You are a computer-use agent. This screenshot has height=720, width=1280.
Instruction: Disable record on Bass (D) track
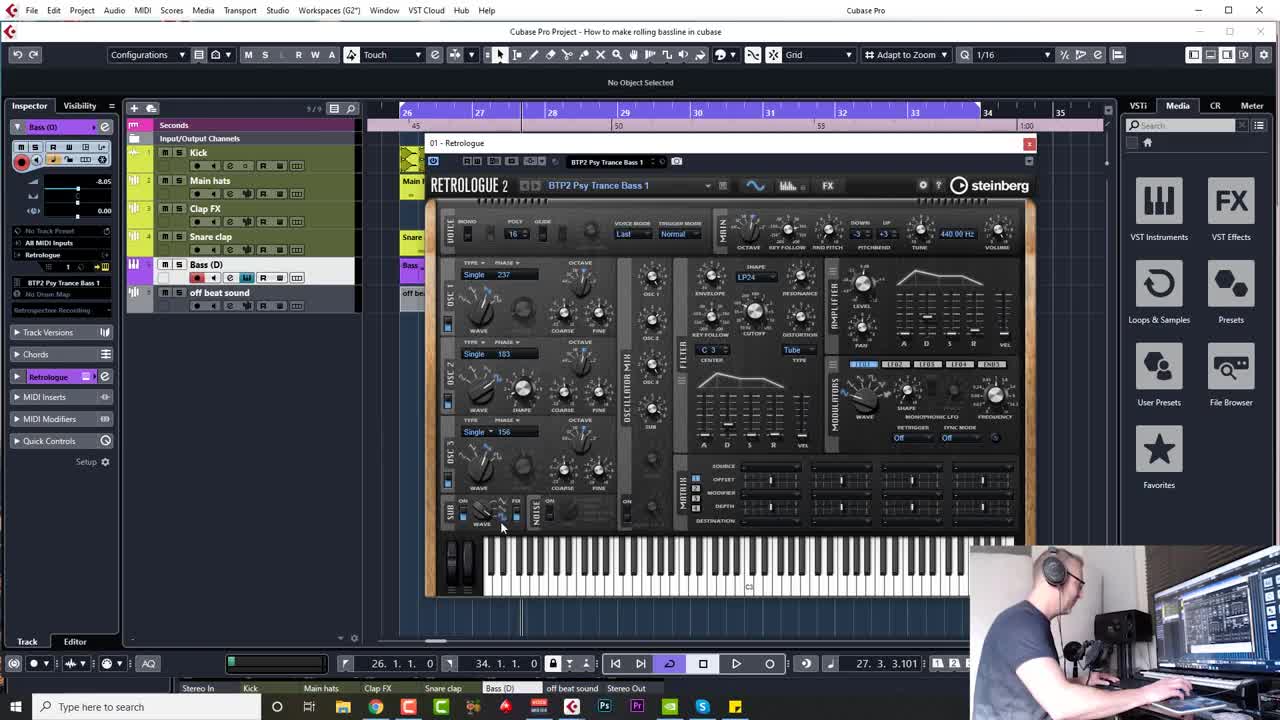coord(197,278)
